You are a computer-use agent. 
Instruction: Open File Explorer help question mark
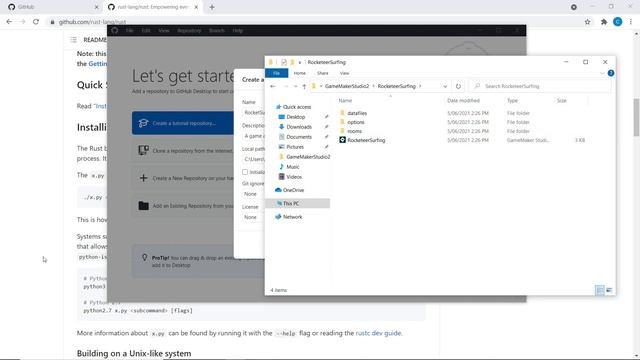click(611, 73)
